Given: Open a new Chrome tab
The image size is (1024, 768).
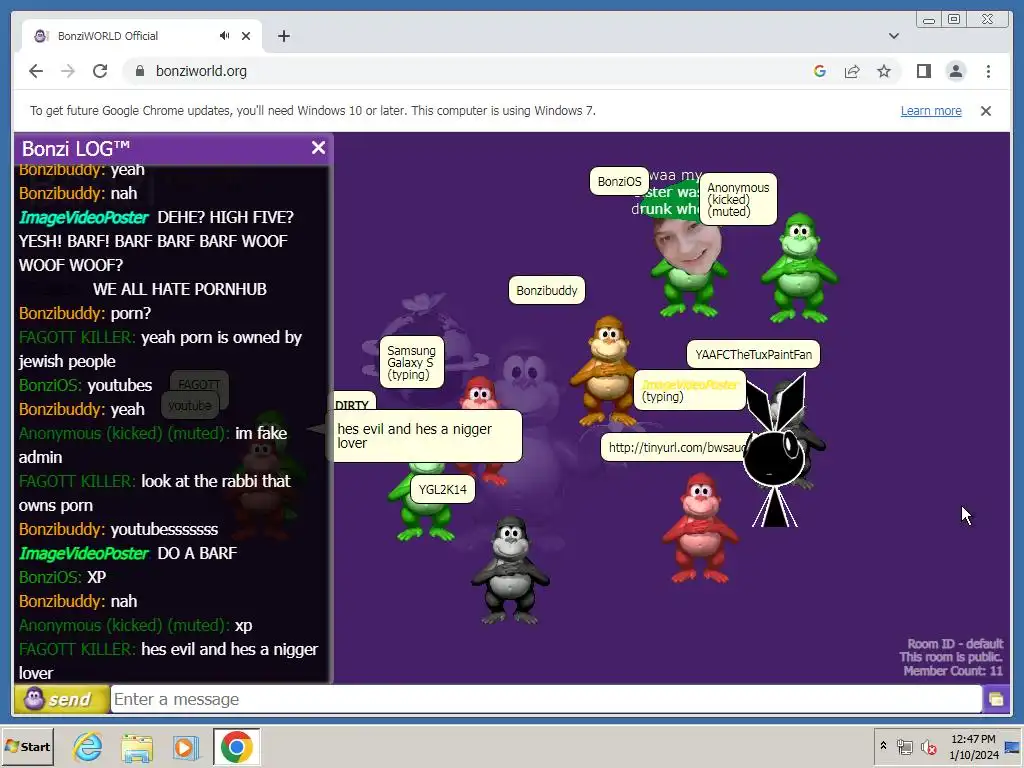Looking at the screenshot, I should point(283,36).
